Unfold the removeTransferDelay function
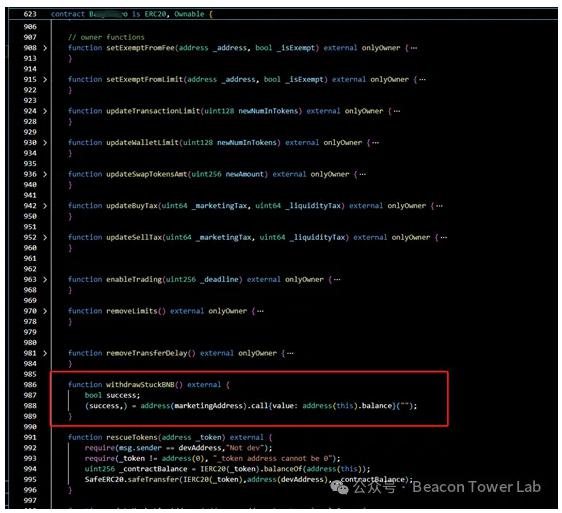The image size is (562, 513). [x=45, y=353]
